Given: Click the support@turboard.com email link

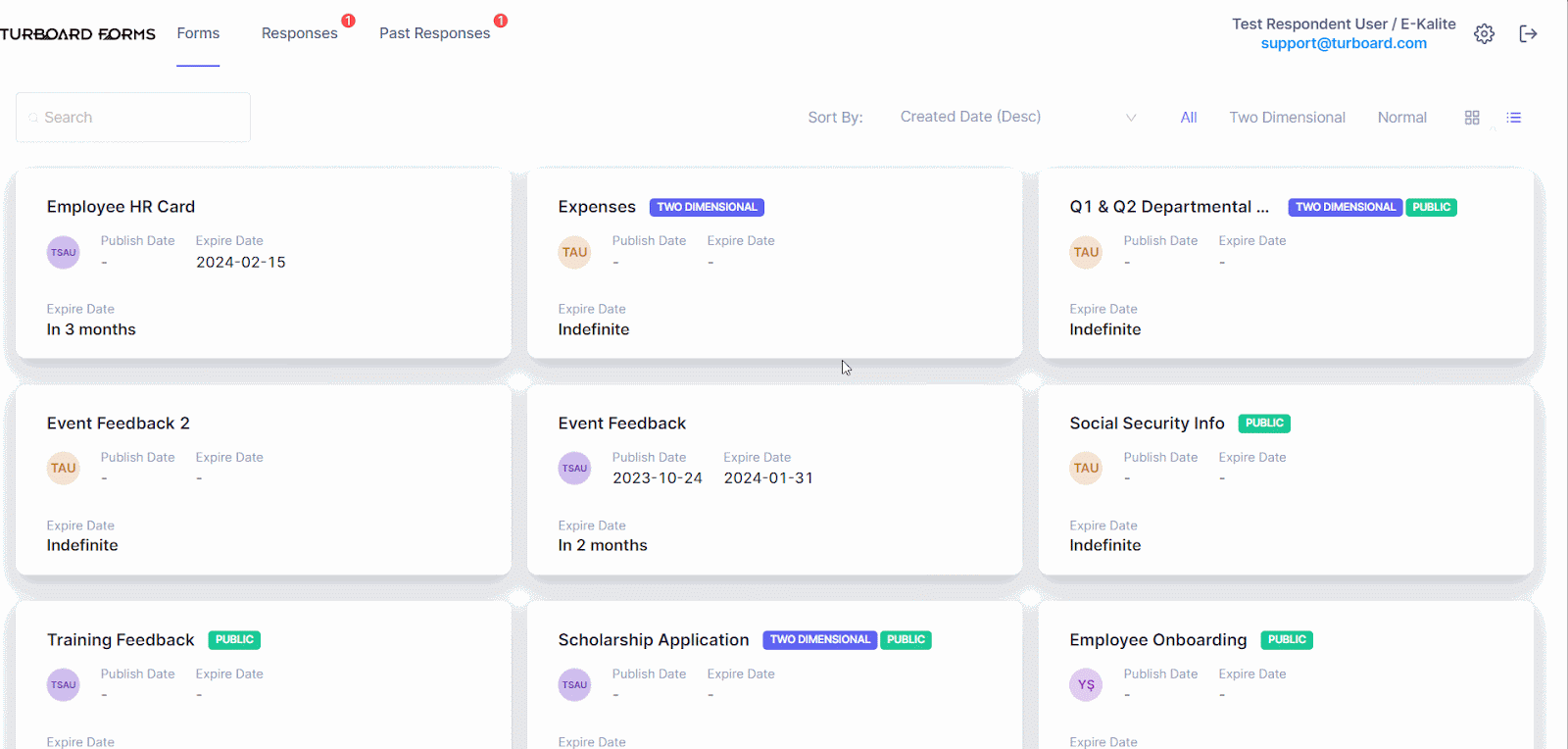Looking at the screenshot, I should (1344, 43).
